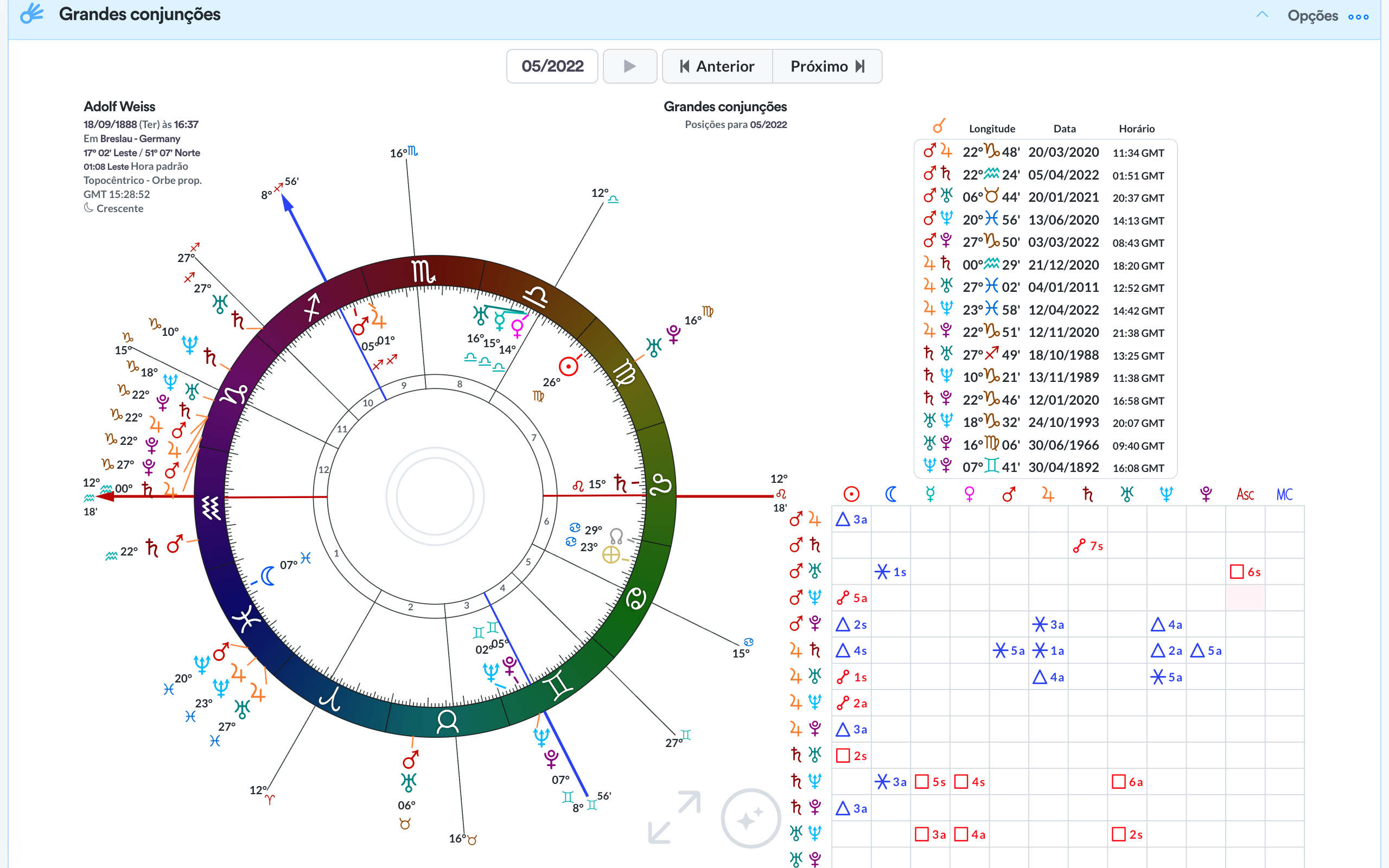Click the sparkle AI interpretation circle icon
This screenshot has height=868, width=1389.
coord(750,819)
